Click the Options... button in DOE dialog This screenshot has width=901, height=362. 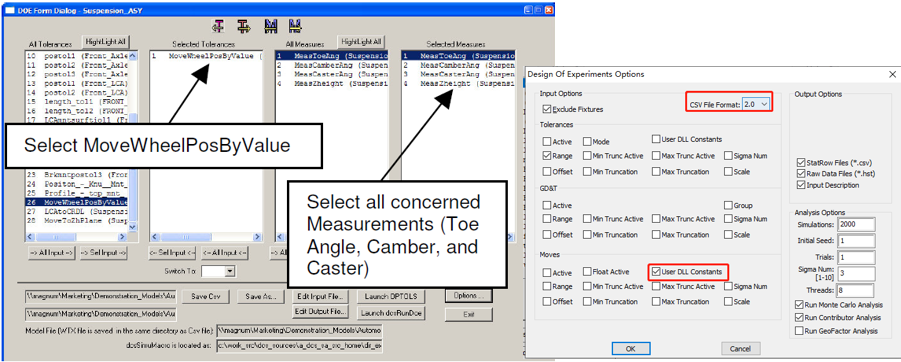tap(468, 296)
